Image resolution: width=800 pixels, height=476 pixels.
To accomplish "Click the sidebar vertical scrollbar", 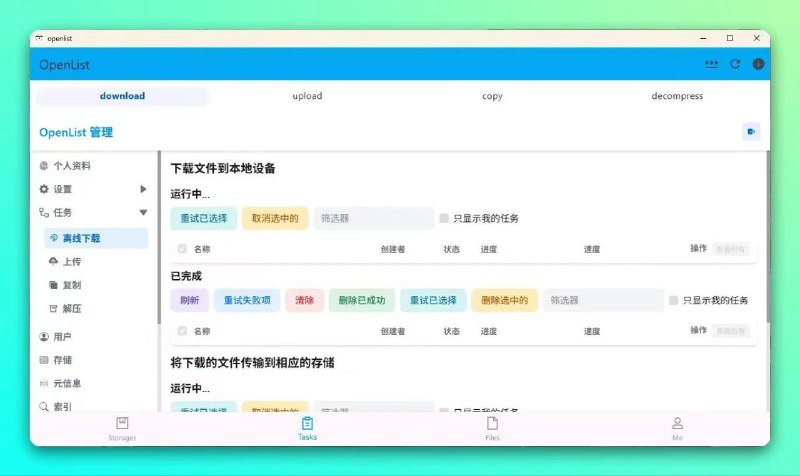I will tap(158, 240).
